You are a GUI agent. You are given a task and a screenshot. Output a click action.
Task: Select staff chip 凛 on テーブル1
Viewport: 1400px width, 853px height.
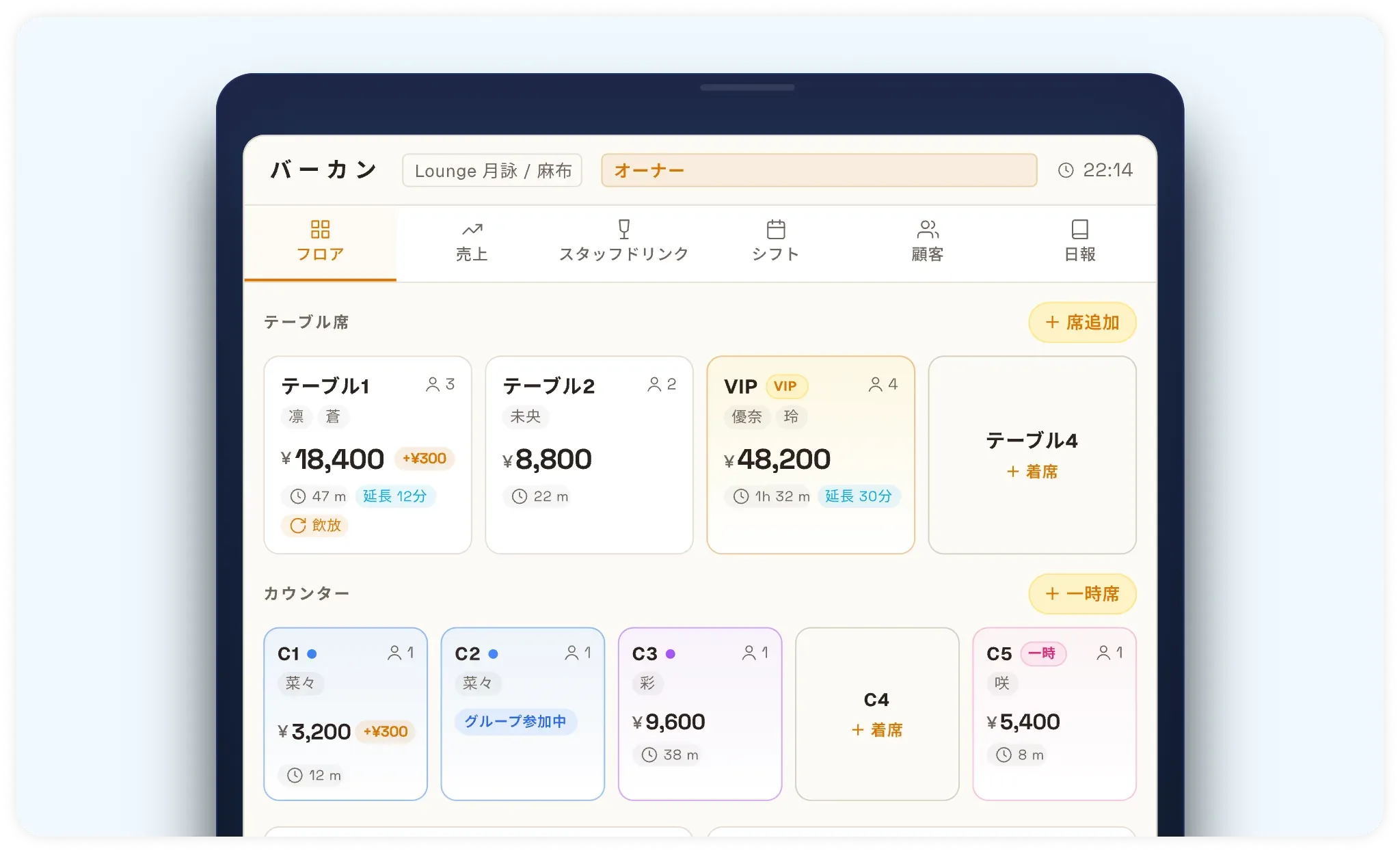click(297, 416)
